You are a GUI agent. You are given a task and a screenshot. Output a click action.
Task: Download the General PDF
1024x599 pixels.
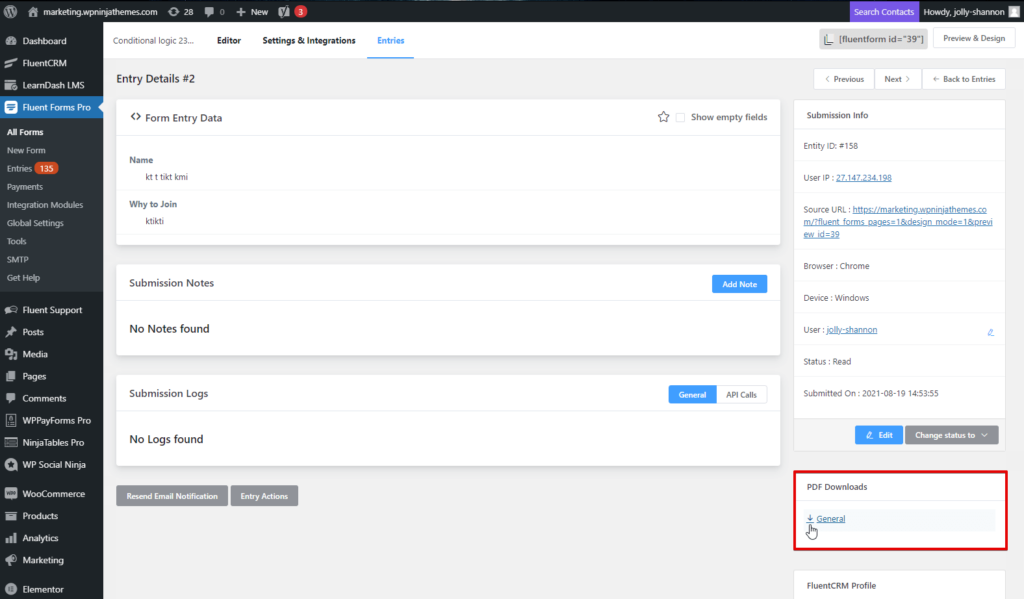coord(828,518)
